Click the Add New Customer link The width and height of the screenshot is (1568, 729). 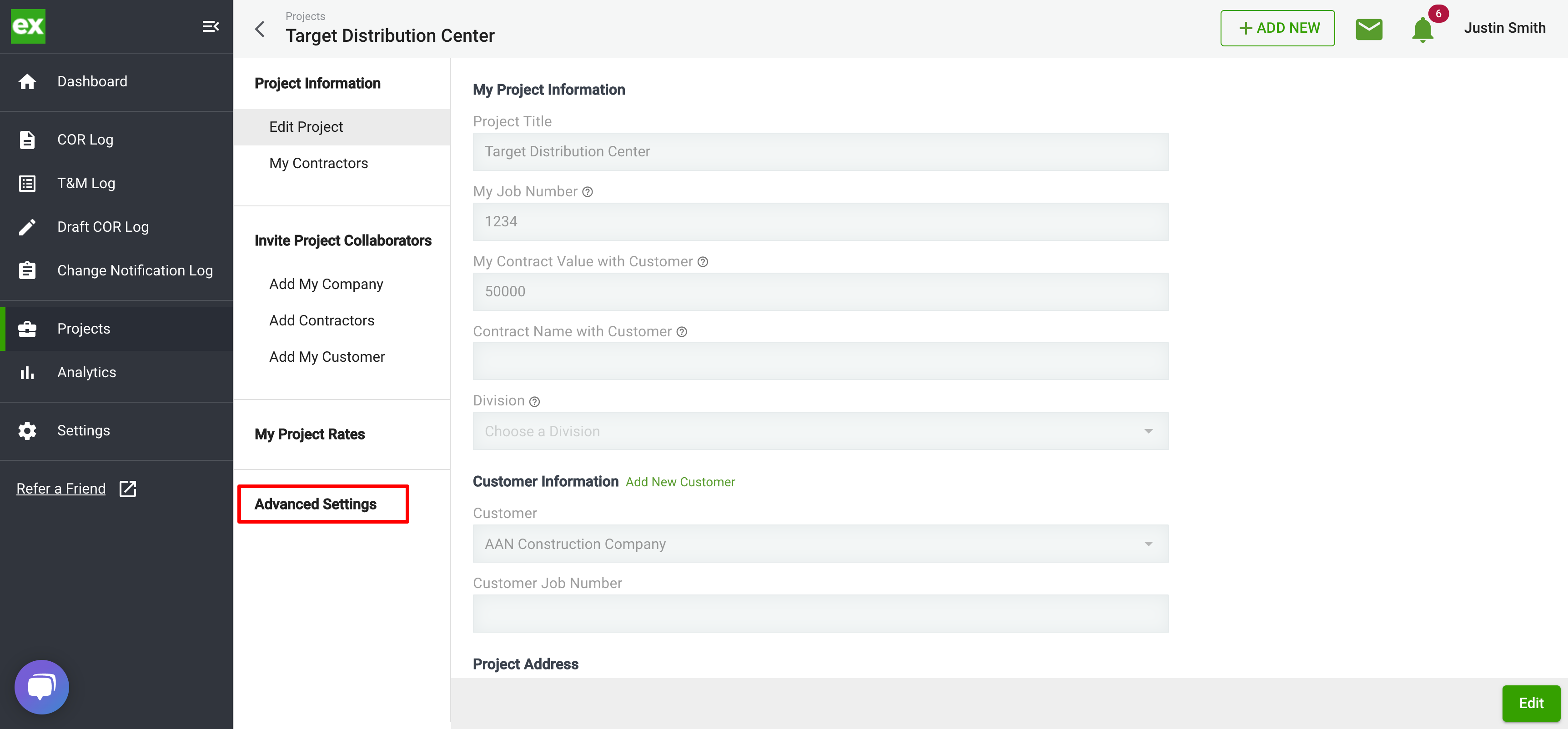[680, 482]
